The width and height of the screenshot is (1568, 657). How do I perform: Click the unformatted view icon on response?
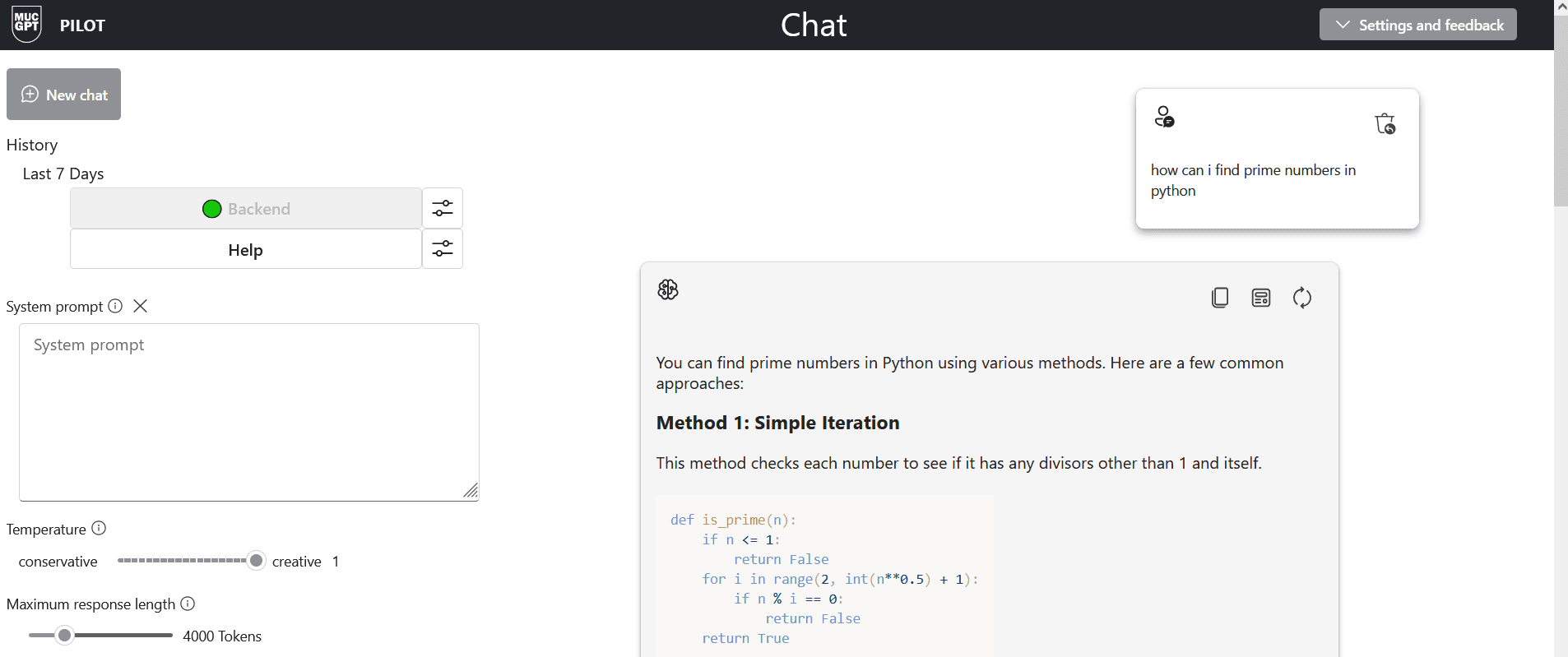point(1261,298)
